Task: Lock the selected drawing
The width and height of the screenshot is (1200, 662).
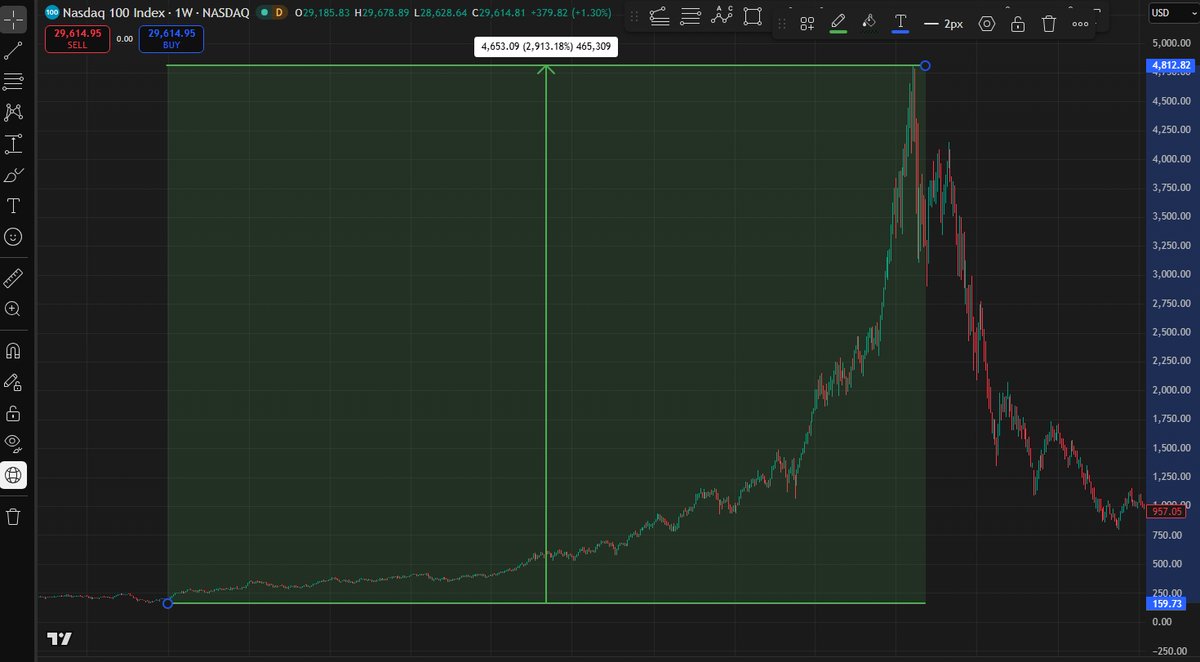Action: coord(1018,23)
